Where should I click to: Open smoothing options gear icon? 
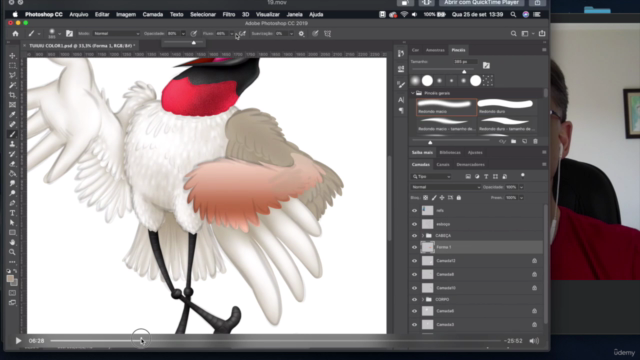301,34
